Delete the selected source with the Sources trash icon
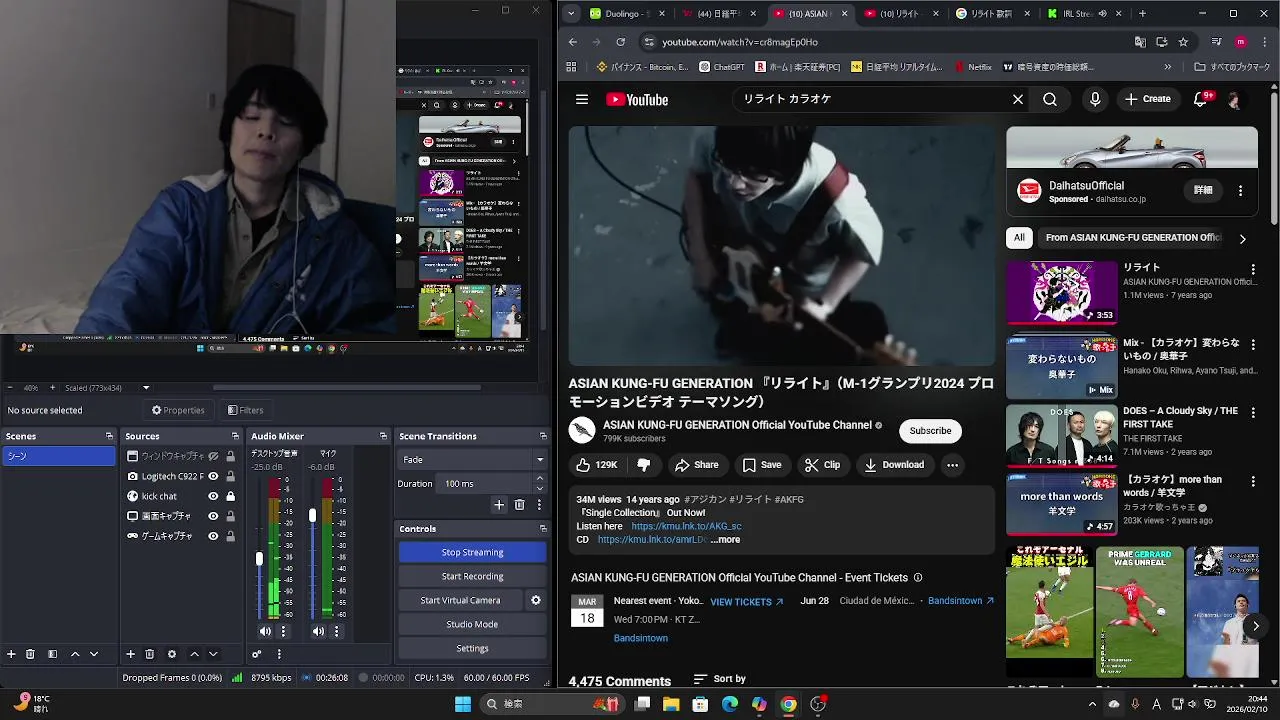 [149, 654]
